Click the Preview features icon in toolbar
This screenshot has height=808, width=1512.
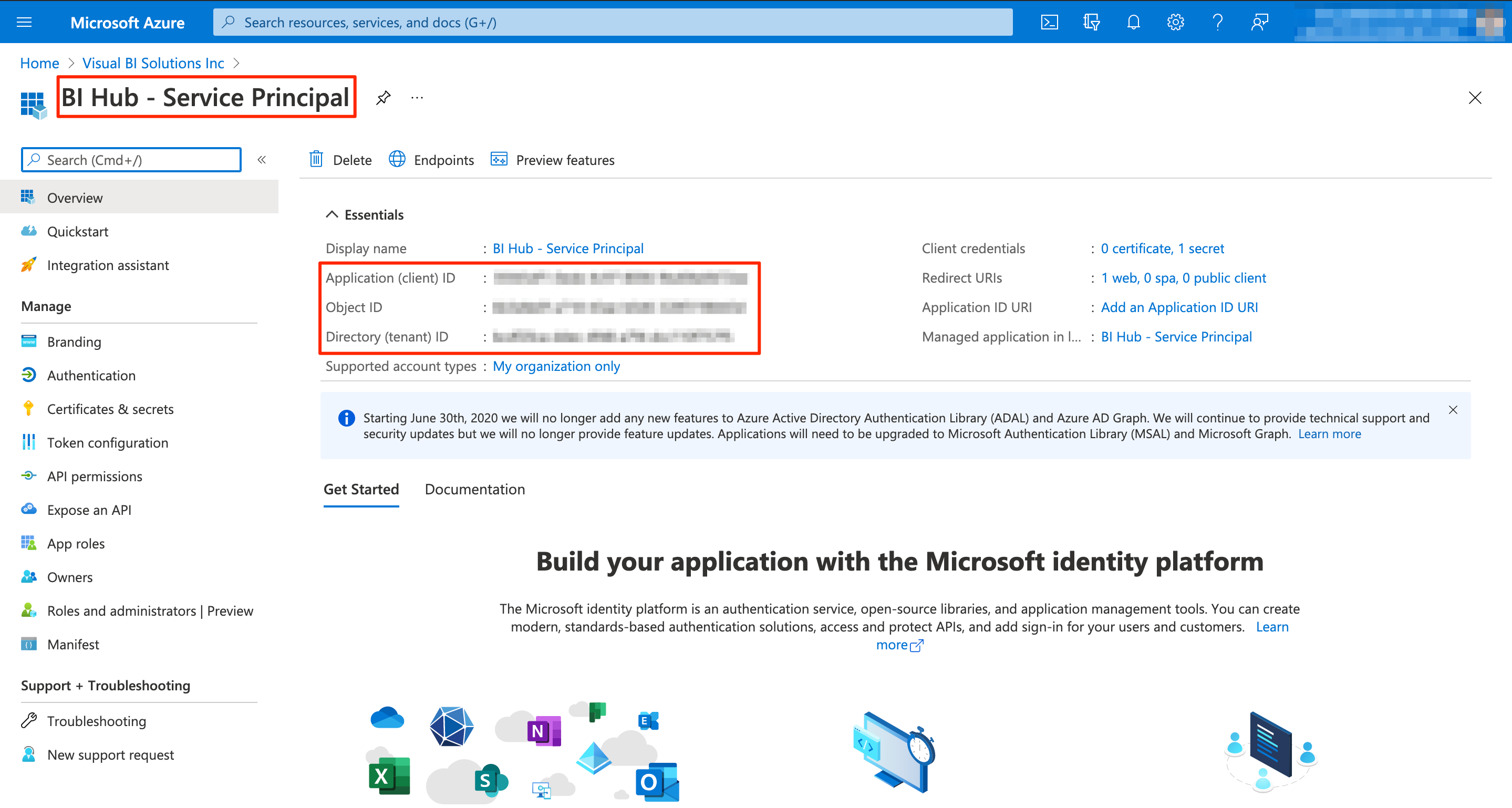(x=497, y=159)
